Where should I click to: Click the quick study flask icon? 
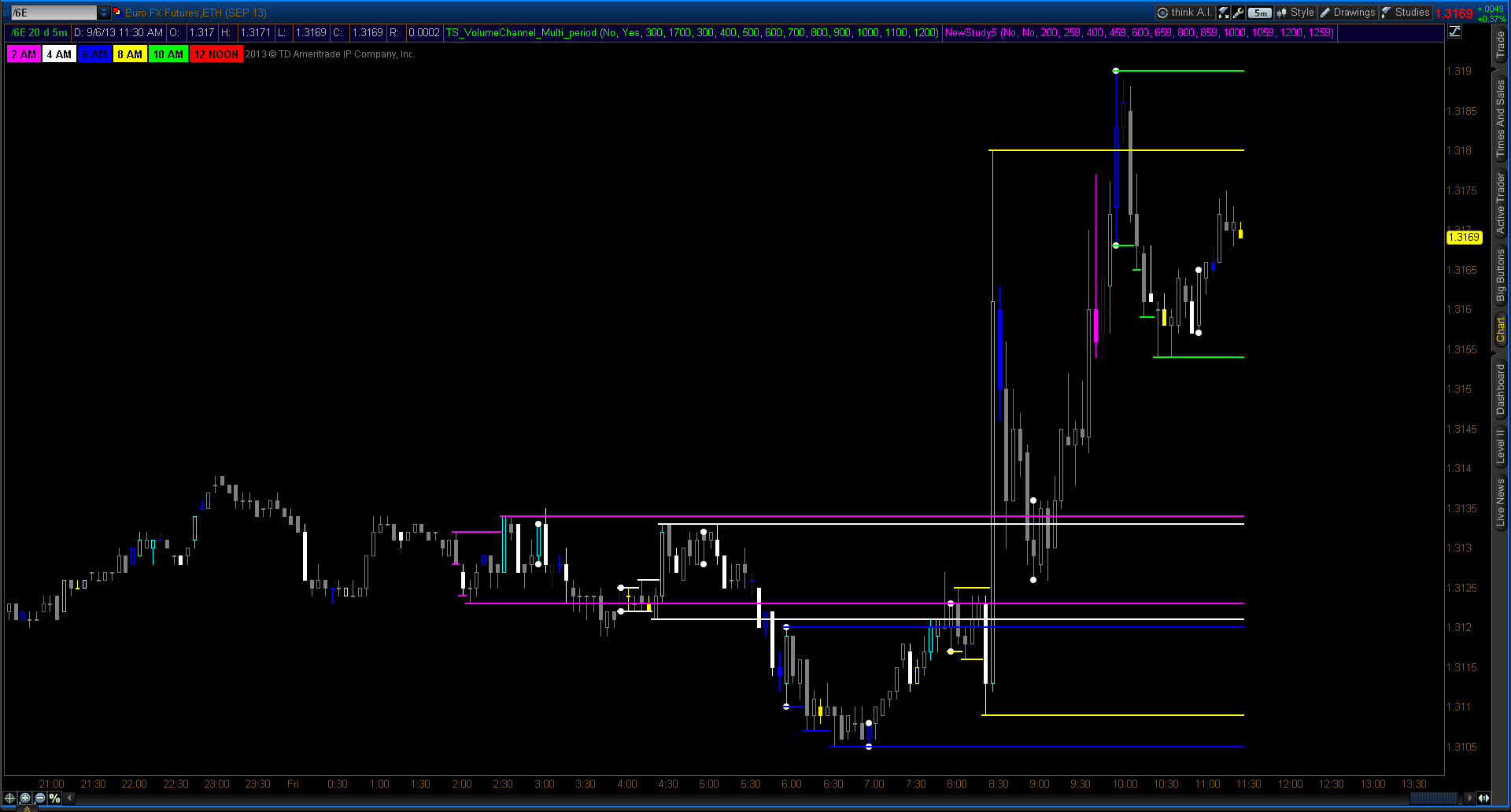click(1223, 13)
